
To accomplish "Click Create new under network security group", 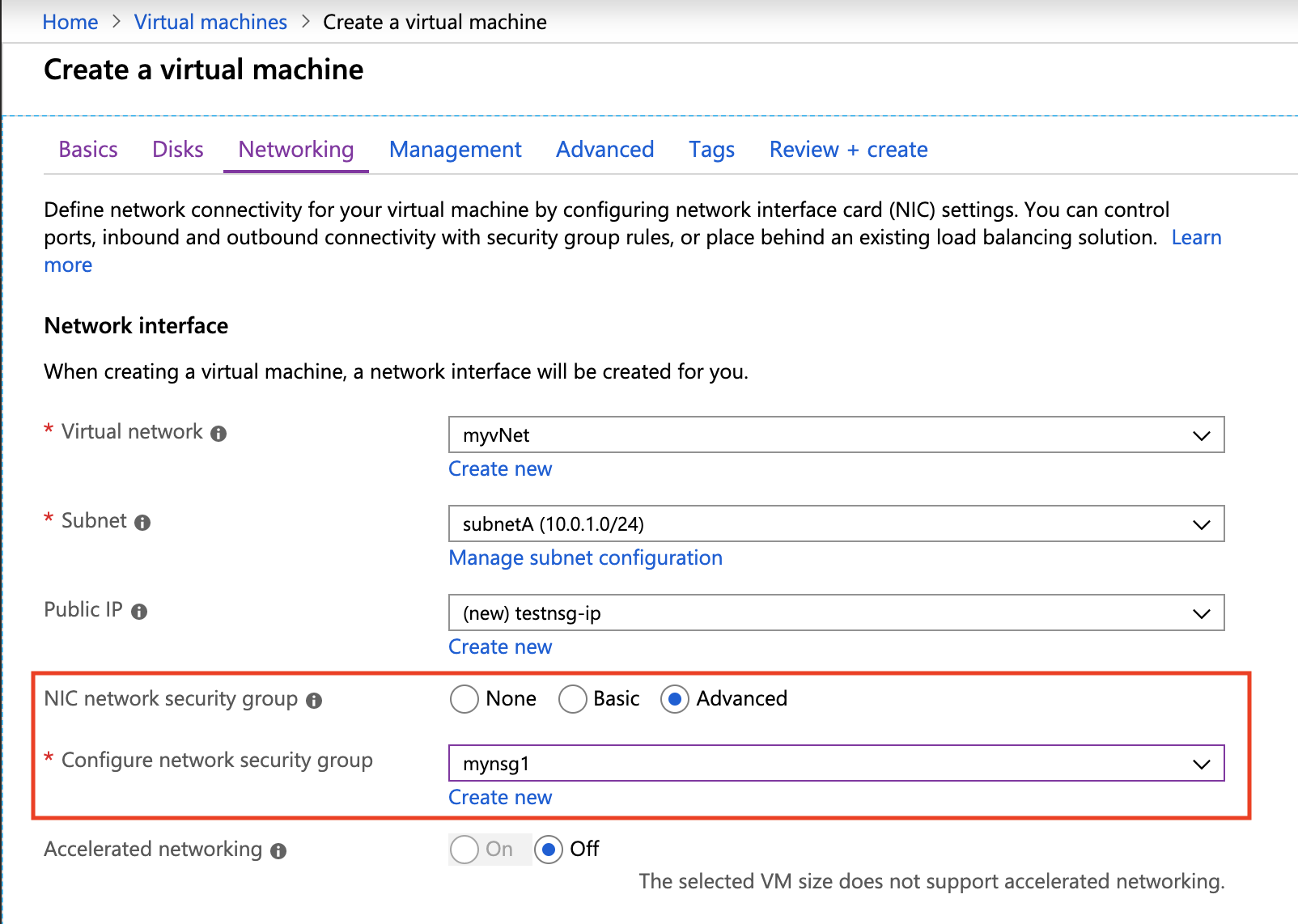I will click(500, 798).
